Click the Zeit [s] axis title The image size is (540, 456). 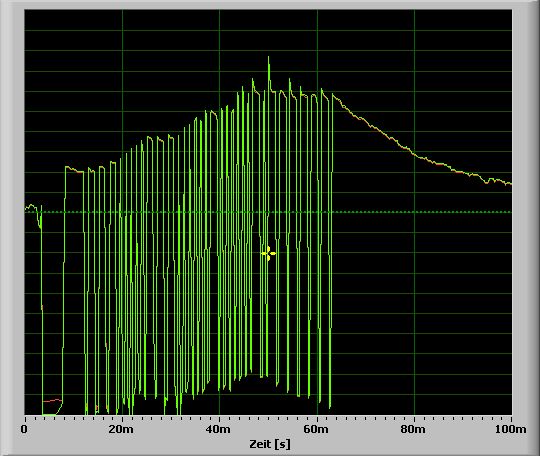click(270, 444)
